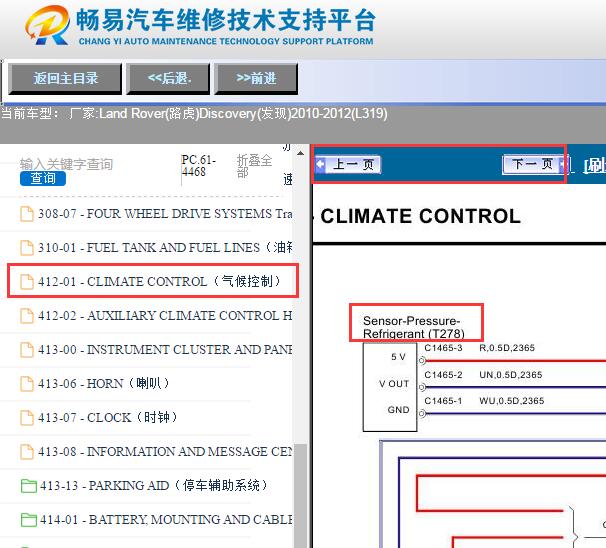Click the tree list vertical scrollbar thumb
This screenshot has width=606, height=548.
point(300,495)
